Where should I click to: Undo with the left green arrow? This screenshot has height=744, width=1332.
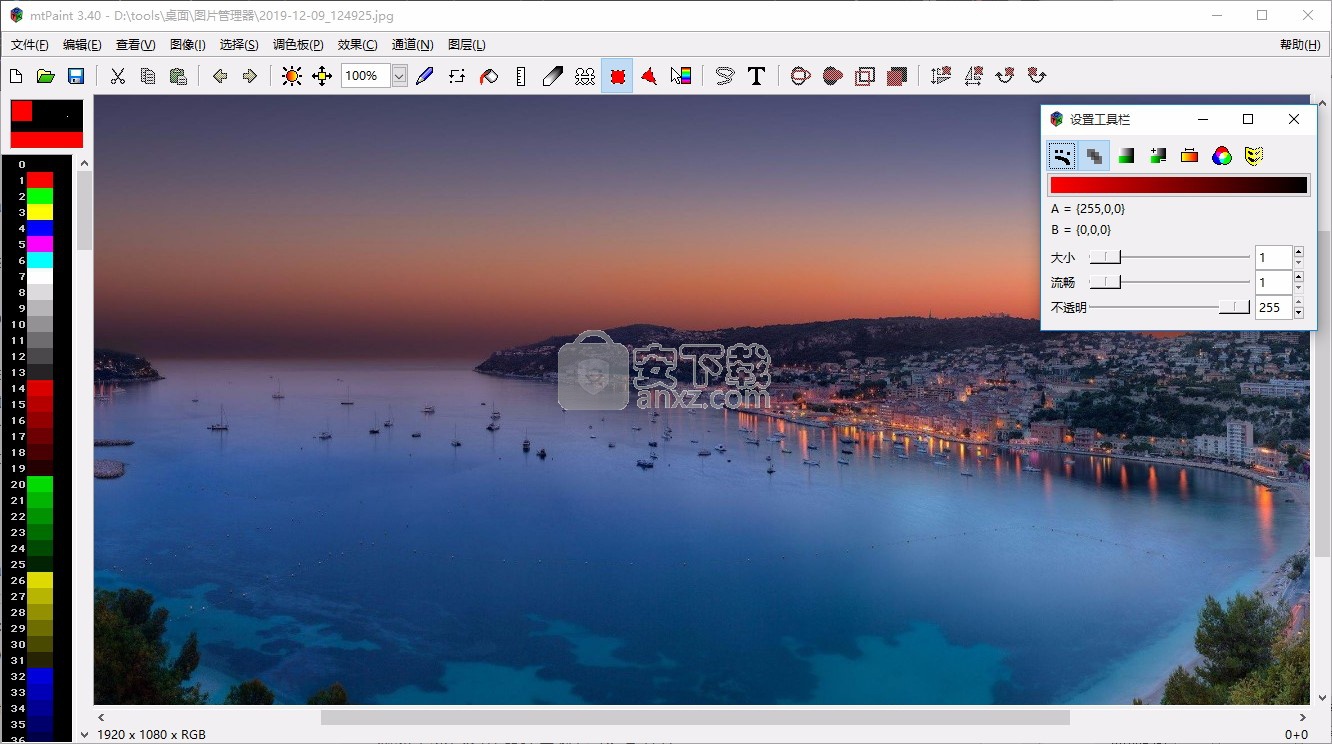[220, 76]
